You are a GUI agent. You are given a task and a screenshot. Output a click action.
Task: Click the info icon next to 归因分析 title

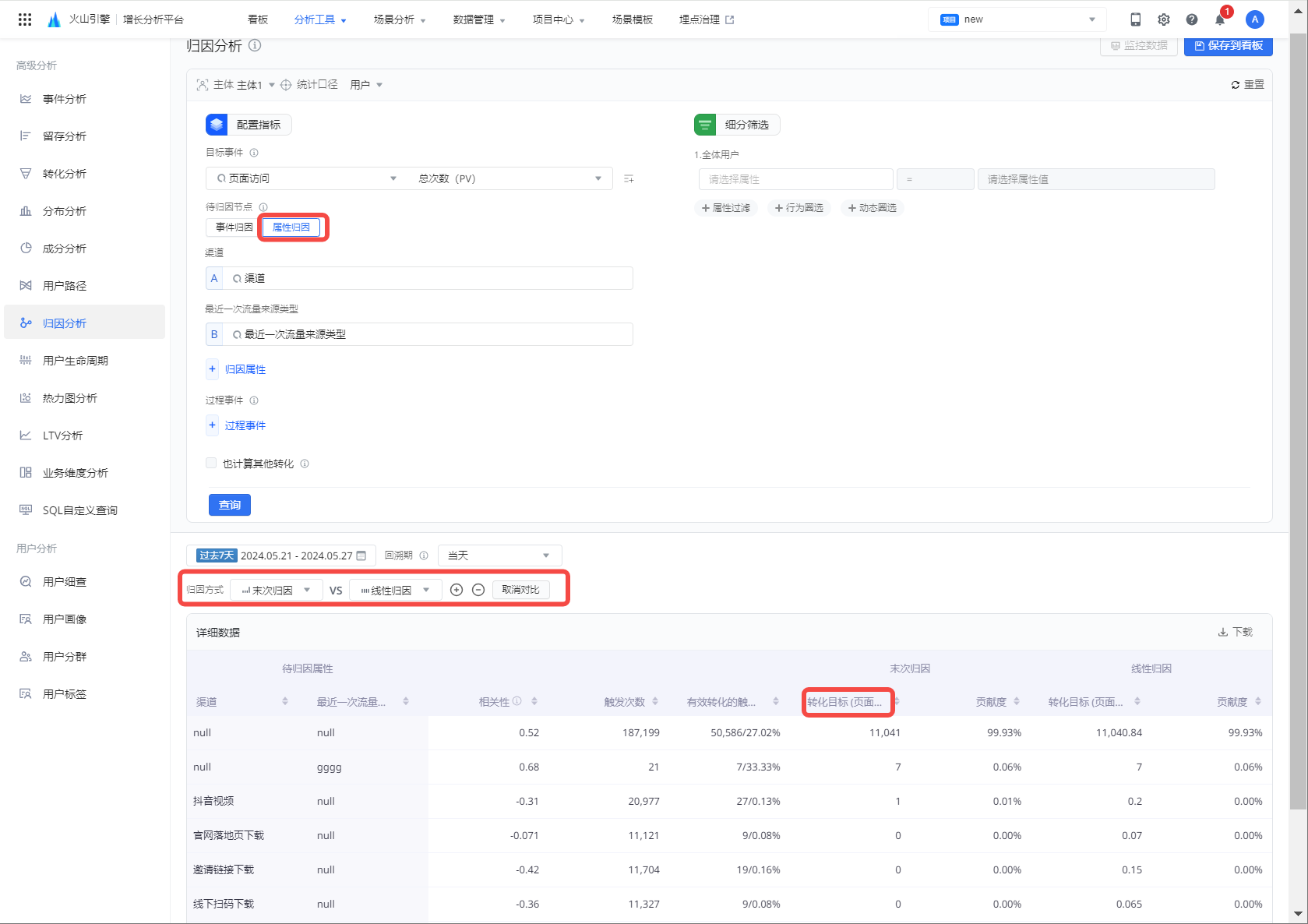[x=255, y=46]
